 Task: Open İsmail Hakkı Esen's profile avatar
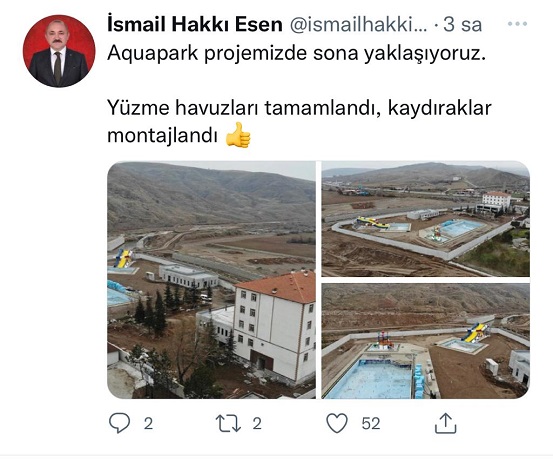[59, 51]
